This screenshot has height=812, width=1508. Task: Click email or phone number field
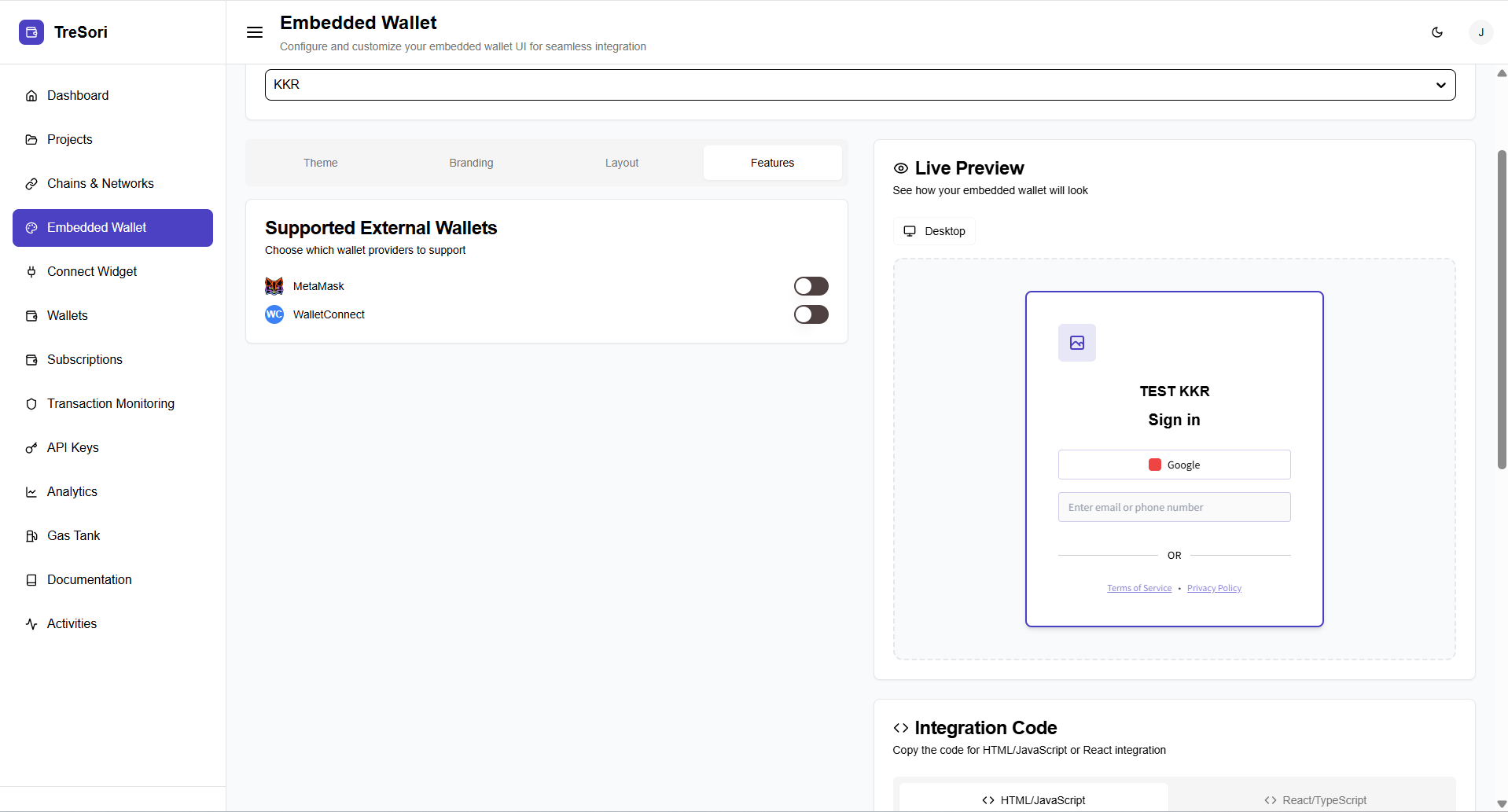pyautogui.click(x=1174, y=507)
